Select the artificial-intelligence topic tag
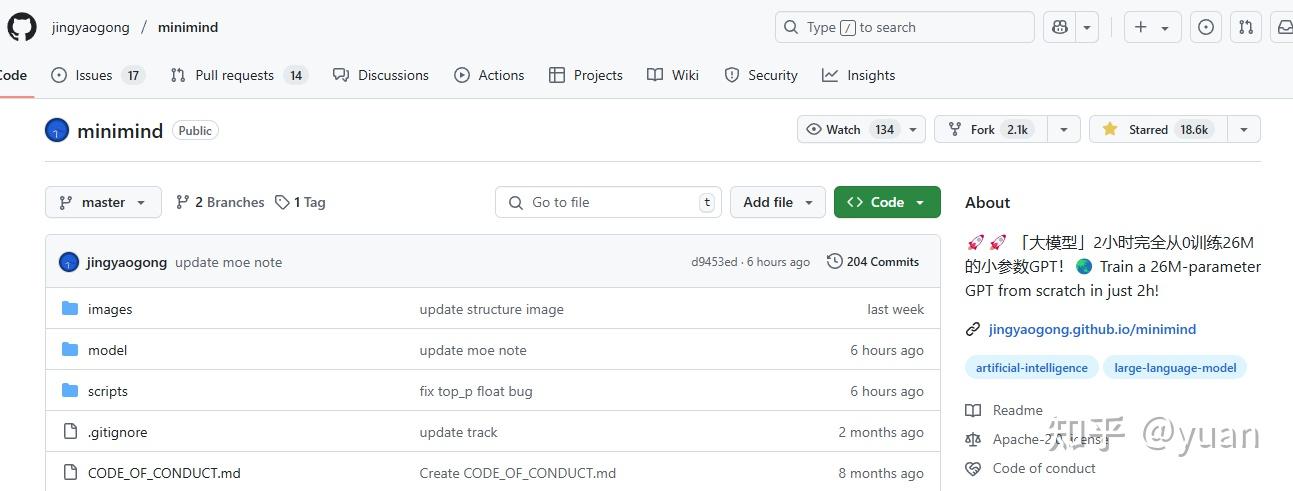Viewport: 1293px width, 491px height. pos(1031,368)
